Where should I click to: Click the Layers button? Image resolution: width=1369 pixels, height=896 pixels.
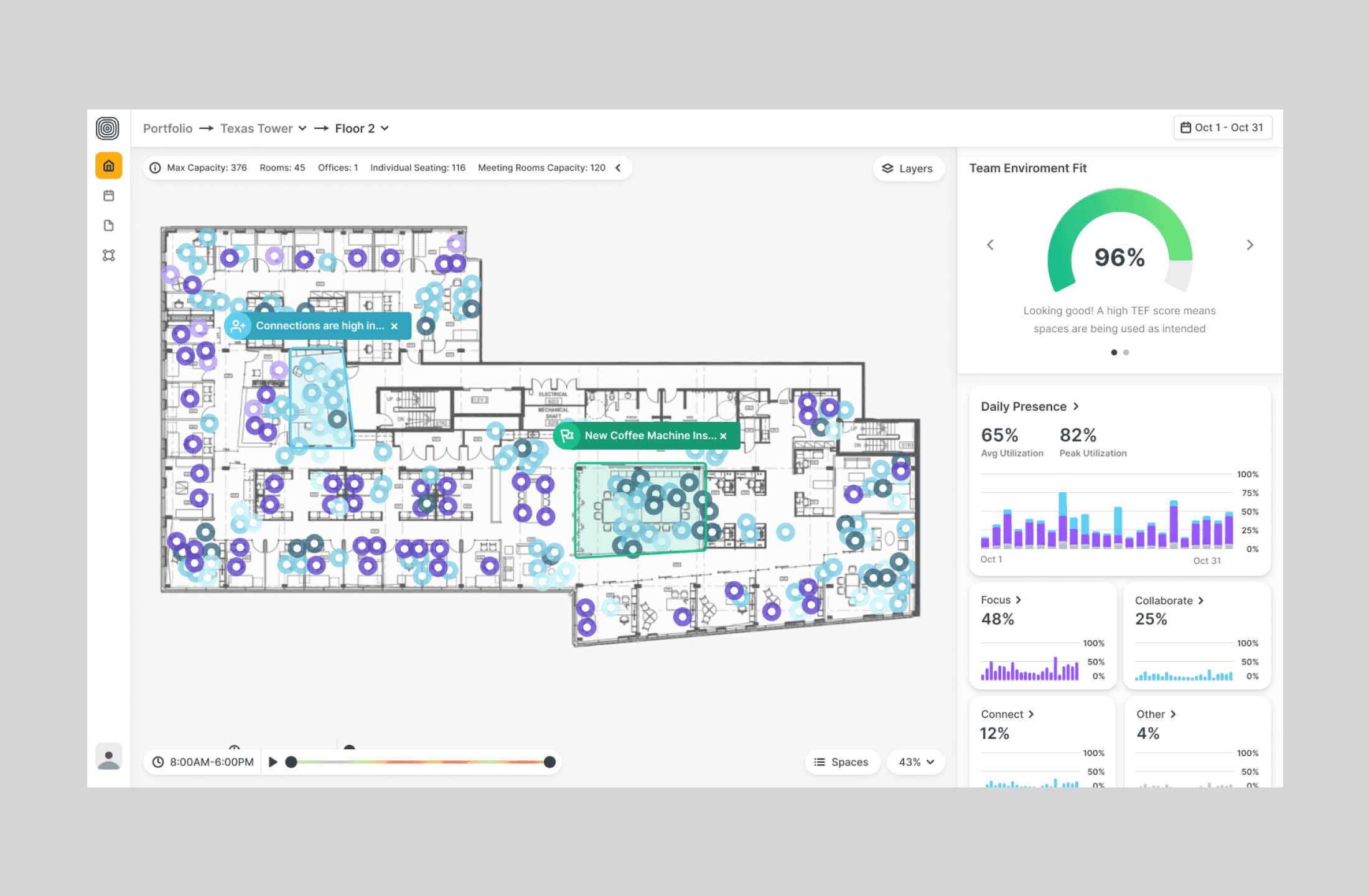click(x=908, y=169)
